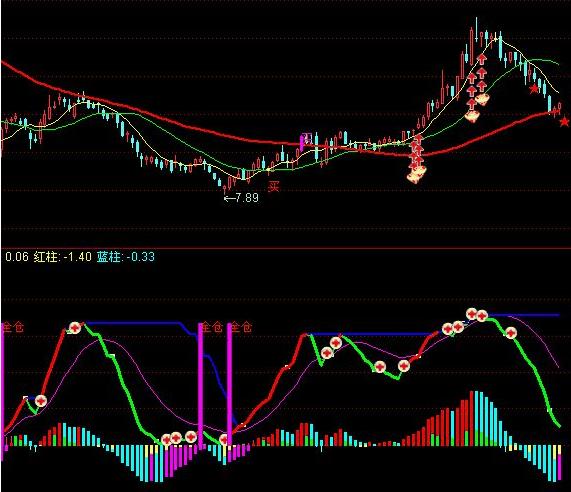571x492 pixels.
Task: Click the 全仓 label between the two magenta bars
Action: pos(212,327)
